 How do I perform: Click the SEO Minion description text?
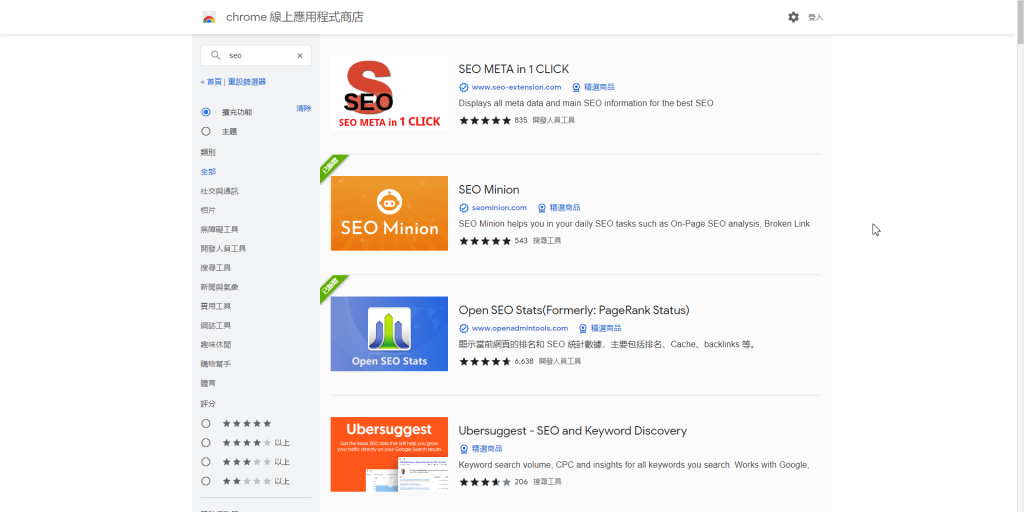pyautogui.click(x=634, y=223)
